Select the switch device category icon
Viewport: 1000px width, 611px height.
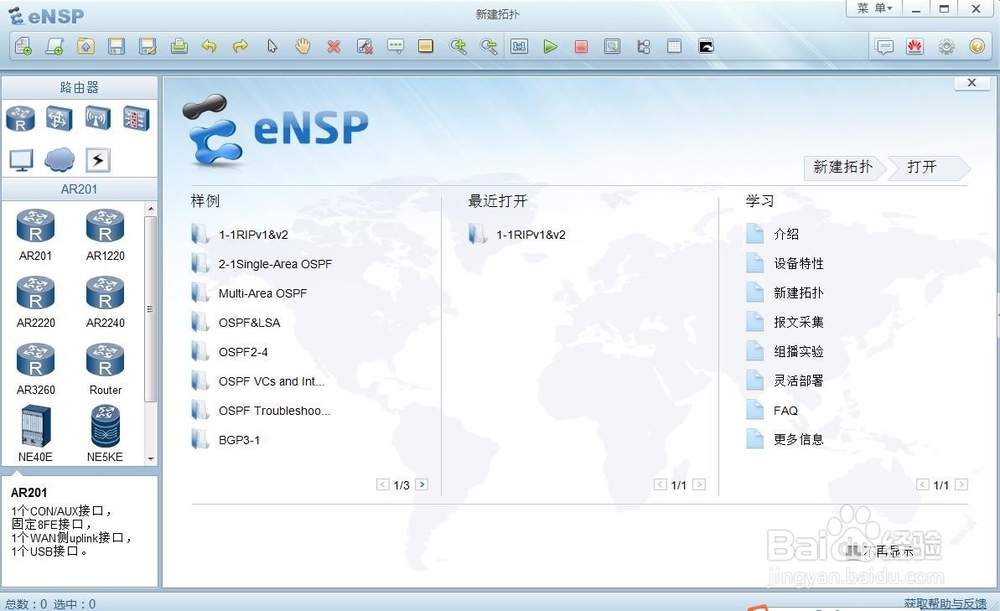59,119
